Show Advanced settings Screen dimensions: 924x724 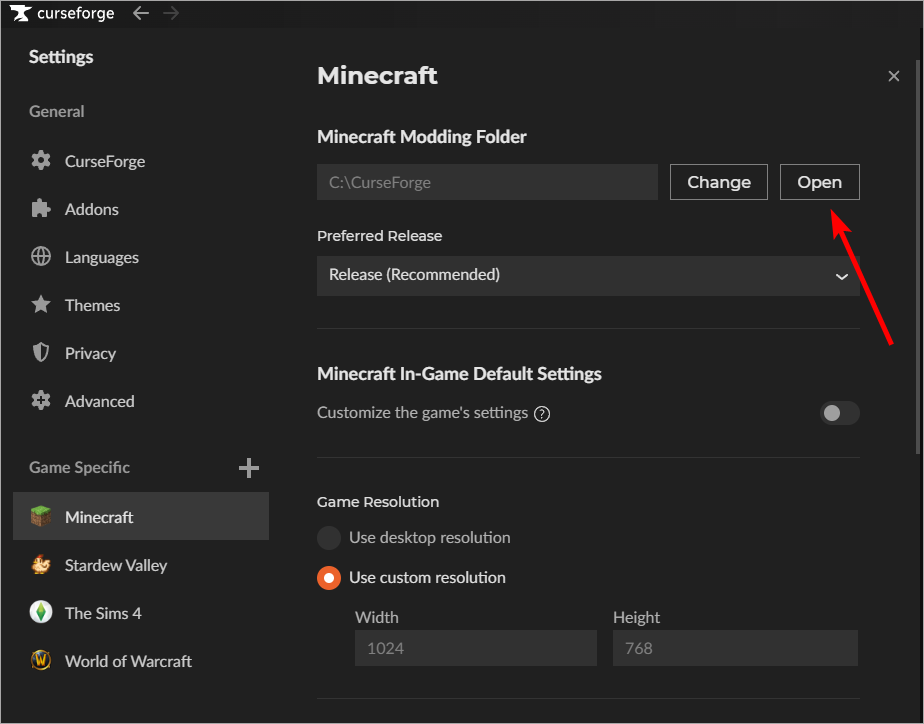(141, 401)
